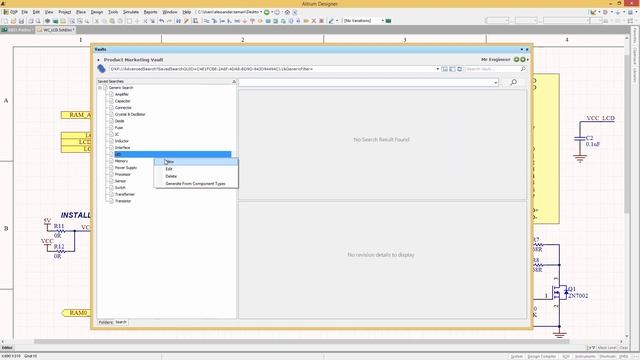Open the File menu
Screen dimensions: 640x360
[24, 12]
